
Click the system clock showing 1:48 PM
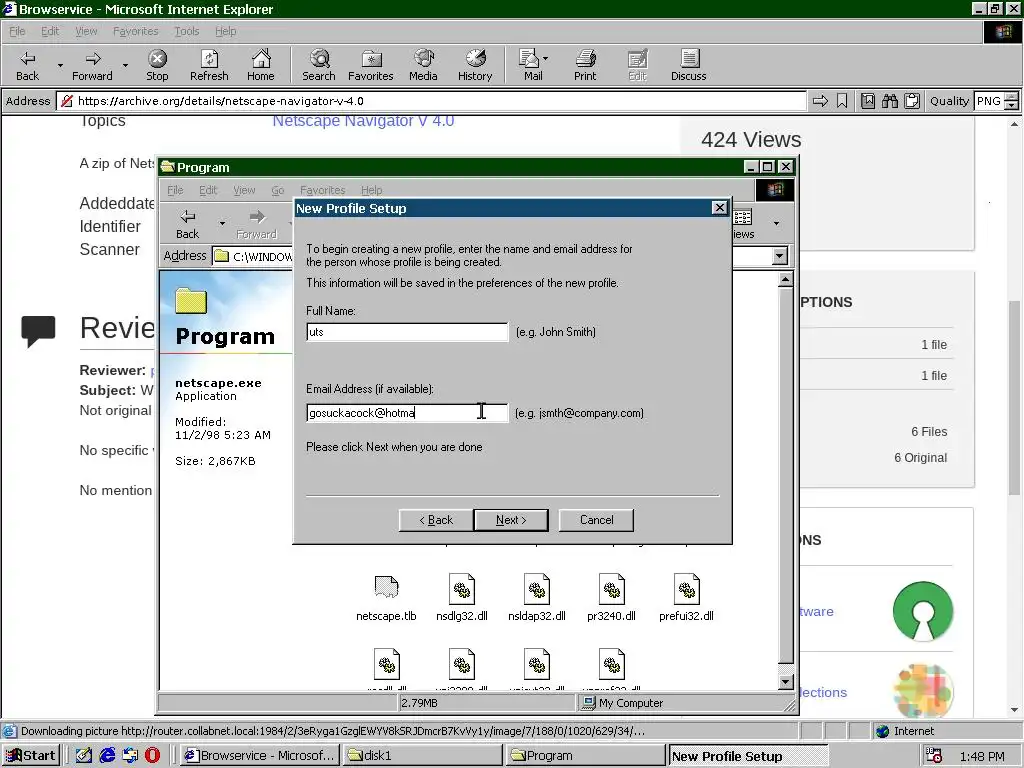(982, 756)
